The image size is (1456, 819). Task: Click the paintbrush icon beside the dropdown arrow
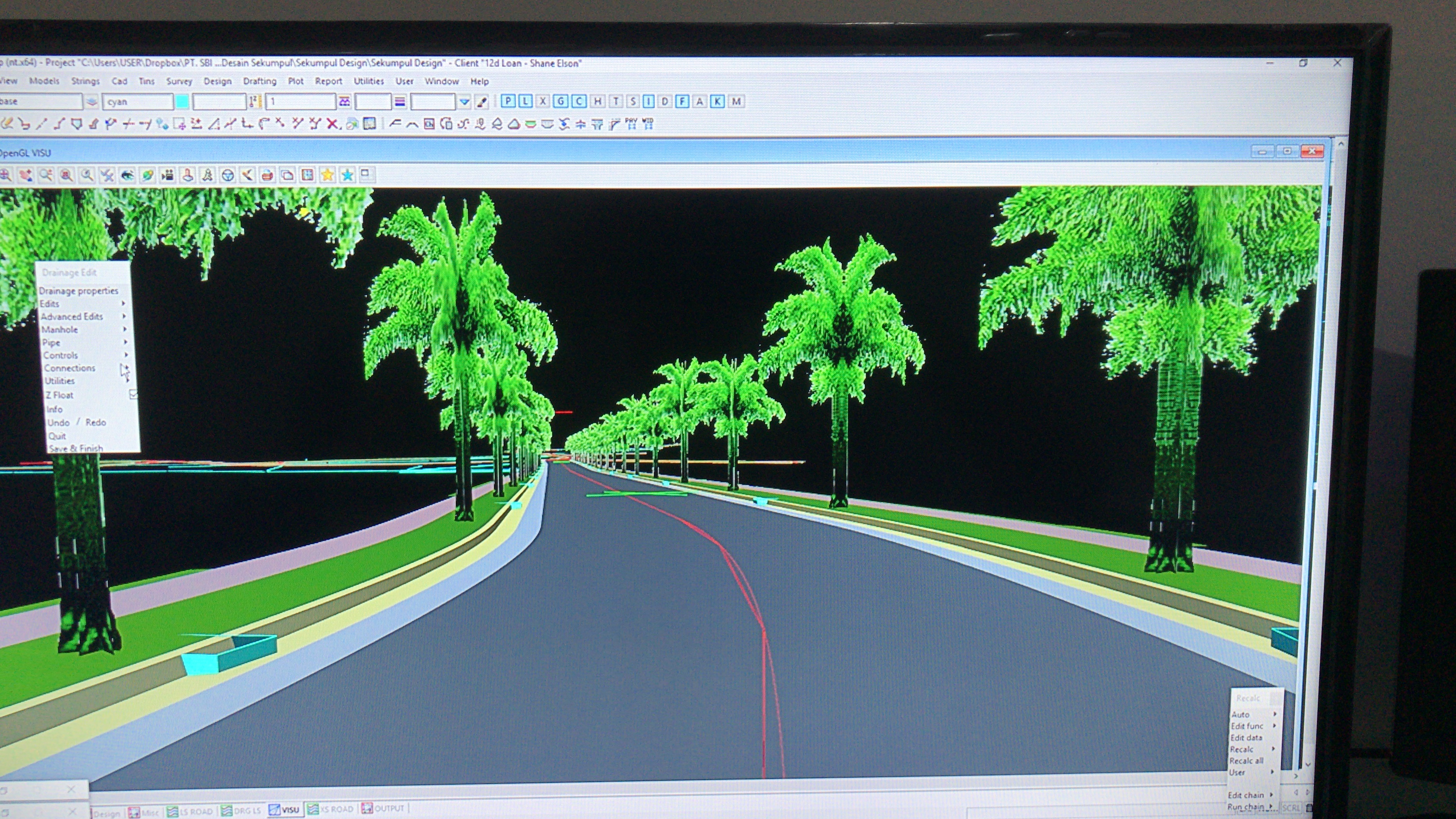click(482, 102)
